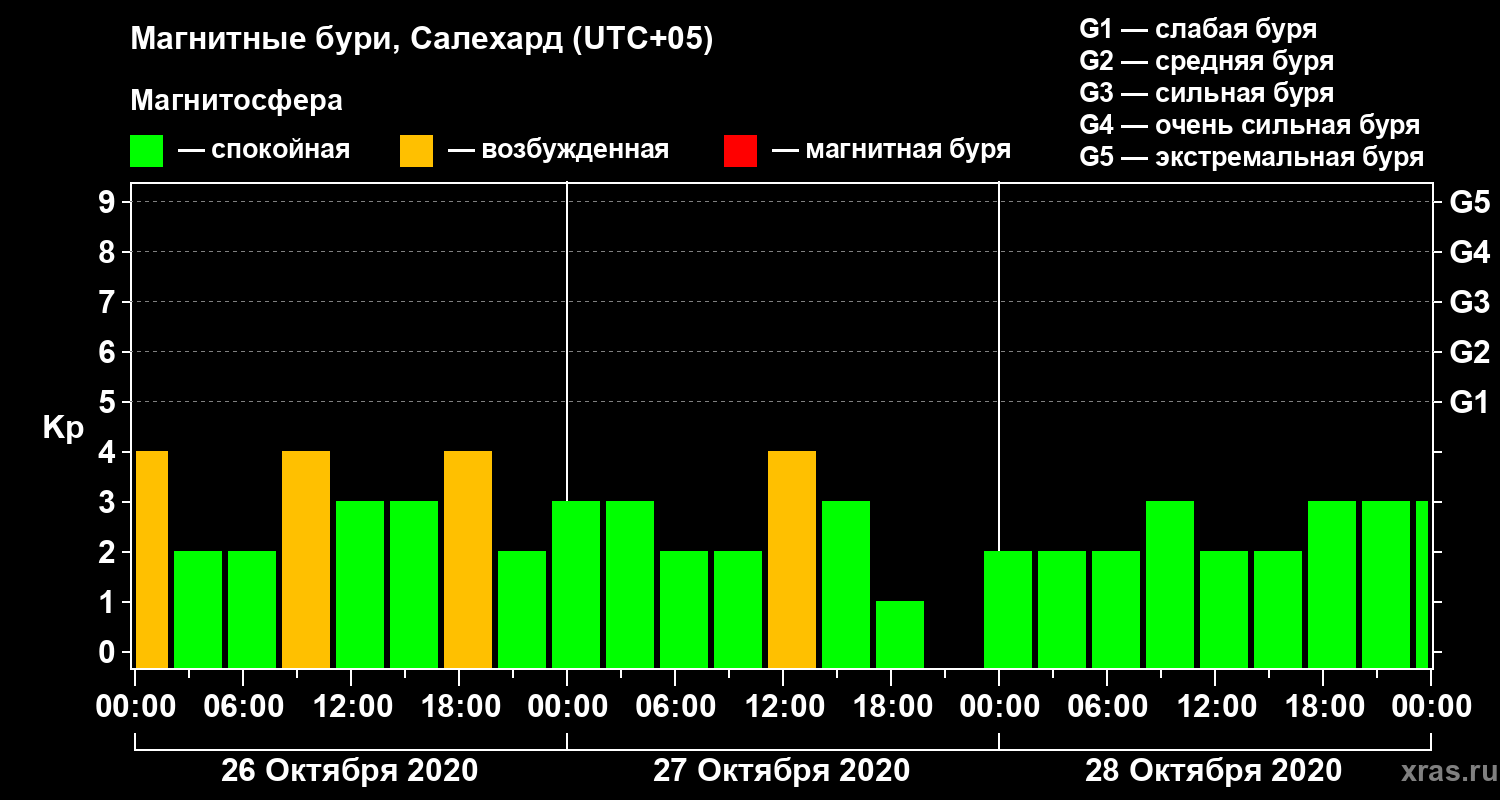Click the legend text '— возбужденная'
This screenshot has height=800, width=1500.
558,151
